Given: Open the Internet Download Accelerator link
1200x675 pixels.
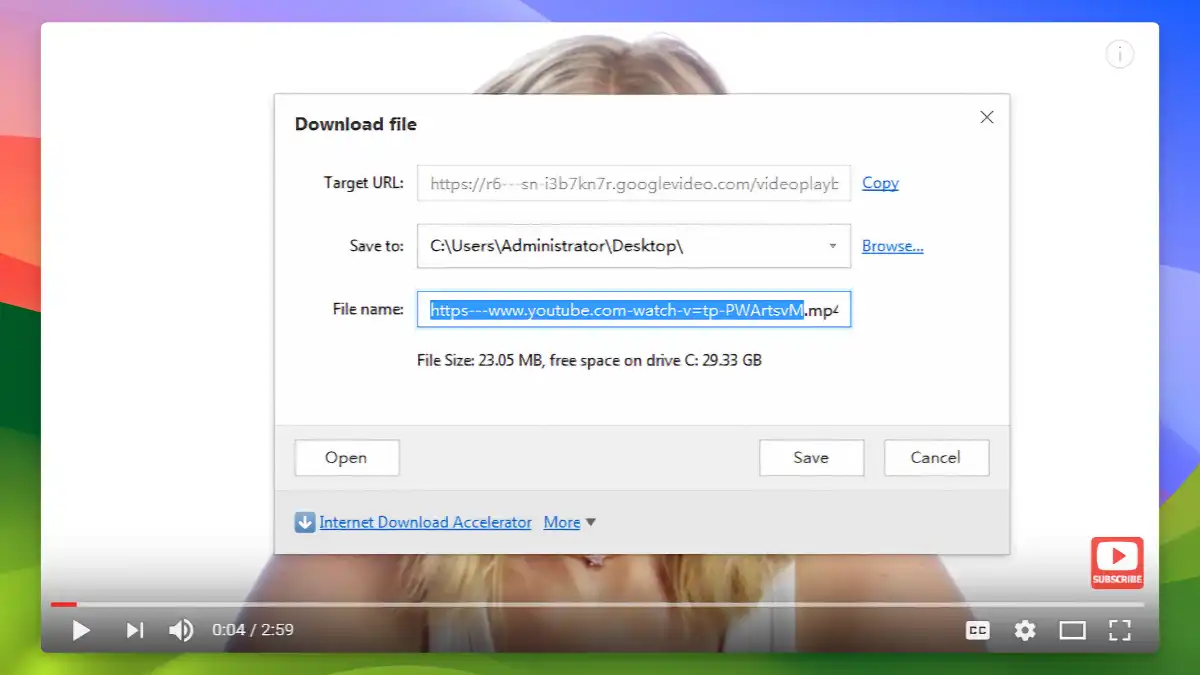Looking at the screenshot, I should pyautogui.click(x=425, y=522).
